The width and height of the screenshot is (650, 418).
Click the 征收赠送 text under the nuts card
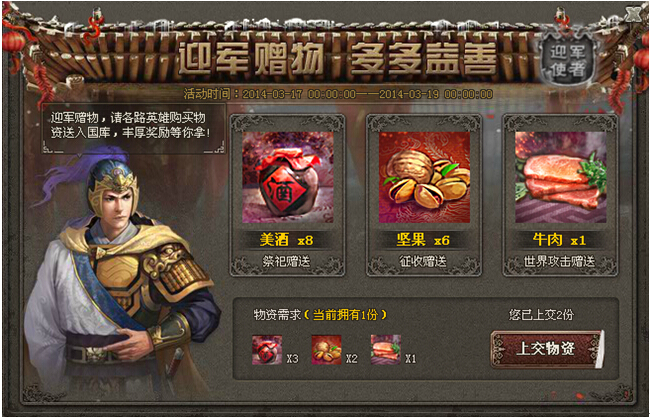(x=423, y=262)
